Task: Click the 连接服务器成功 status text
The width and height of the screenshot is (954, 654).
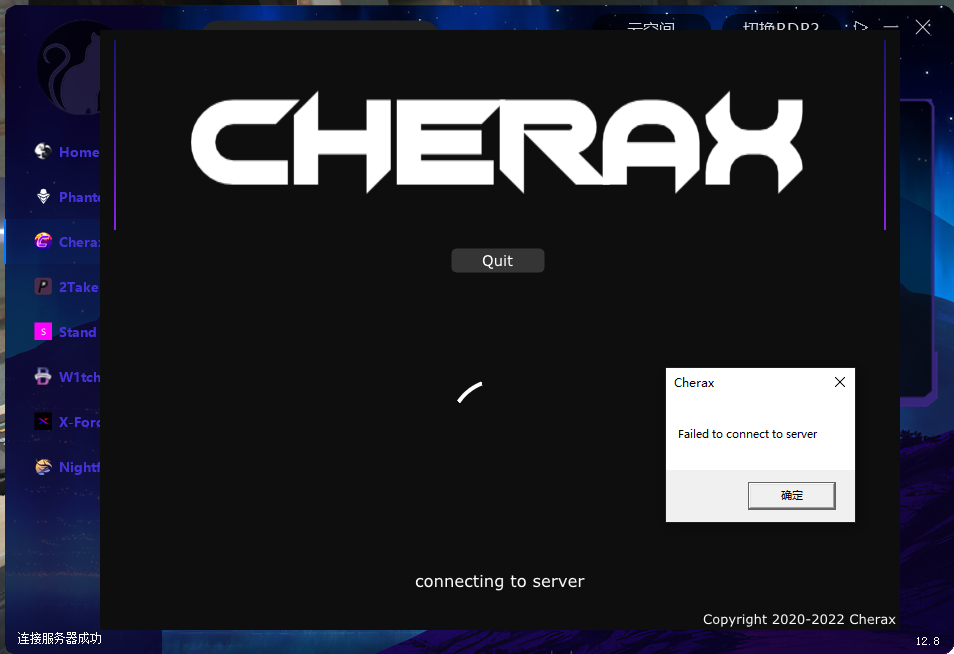Action: click(59, 638)
